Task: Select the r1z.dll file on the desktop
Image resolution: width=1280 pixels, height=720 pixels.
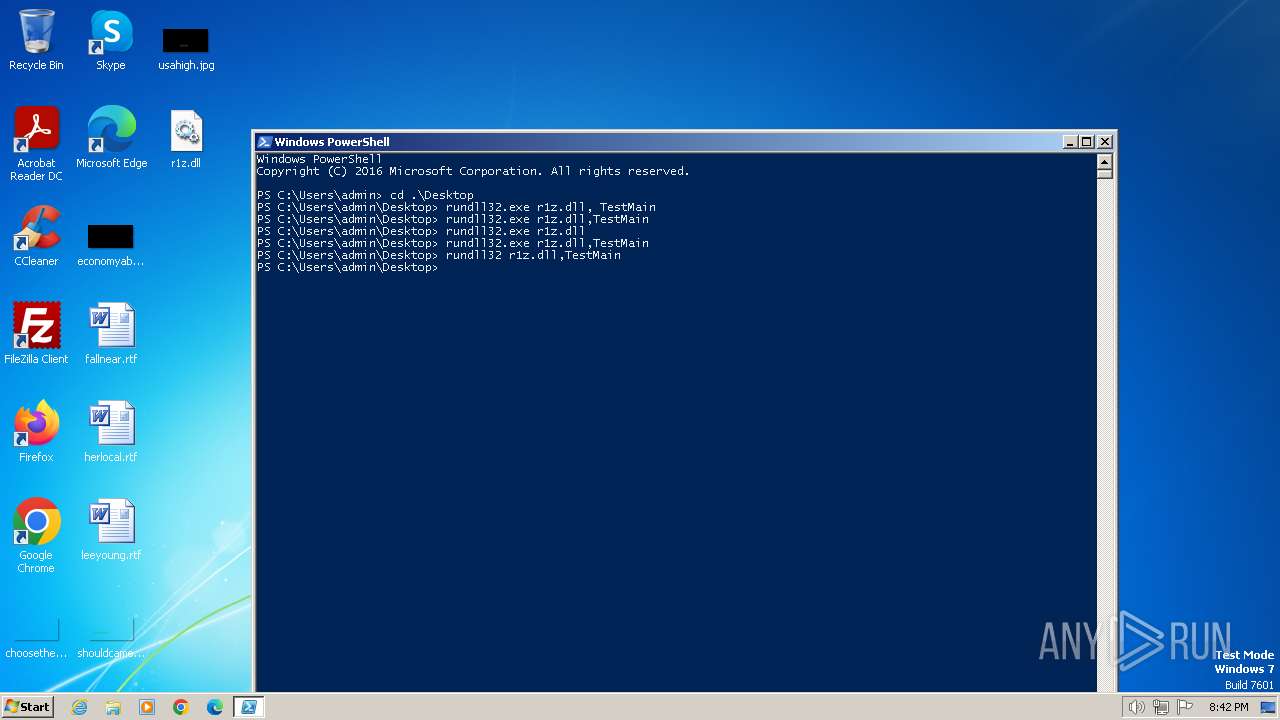Action: [186, 138]
